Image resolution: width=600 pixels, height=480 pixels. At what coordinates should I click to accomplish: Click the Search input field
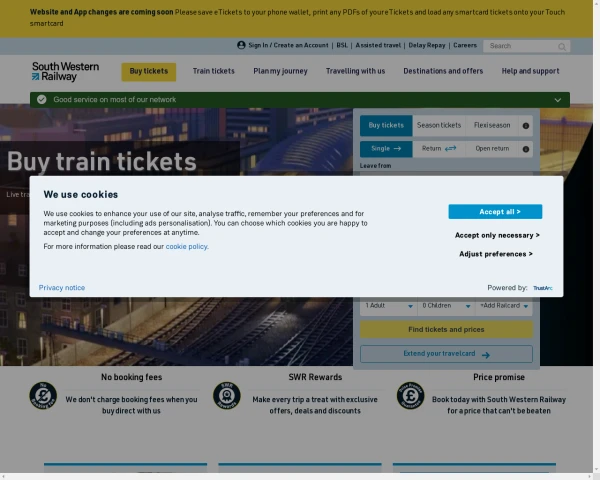click(518, 46)
